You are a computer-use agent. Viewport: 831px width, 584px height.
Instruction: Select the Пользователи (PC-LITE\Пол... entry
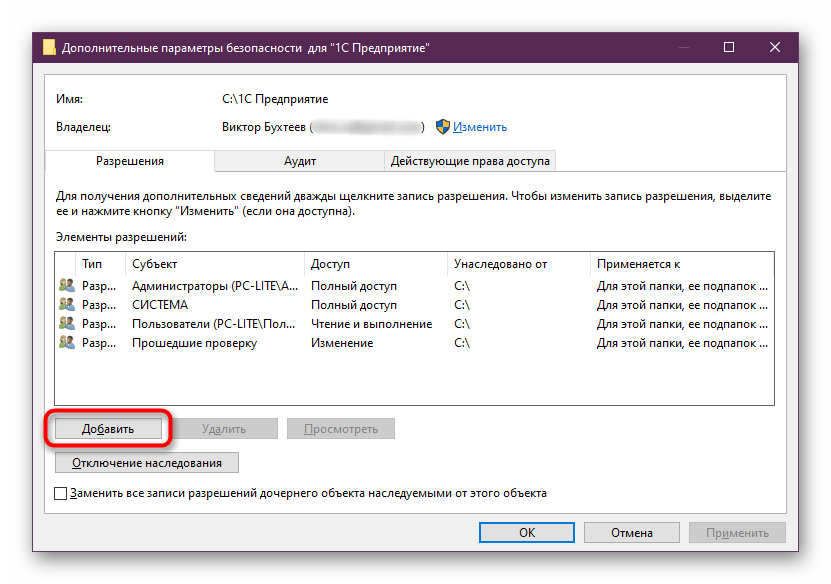tap(214, 324)
